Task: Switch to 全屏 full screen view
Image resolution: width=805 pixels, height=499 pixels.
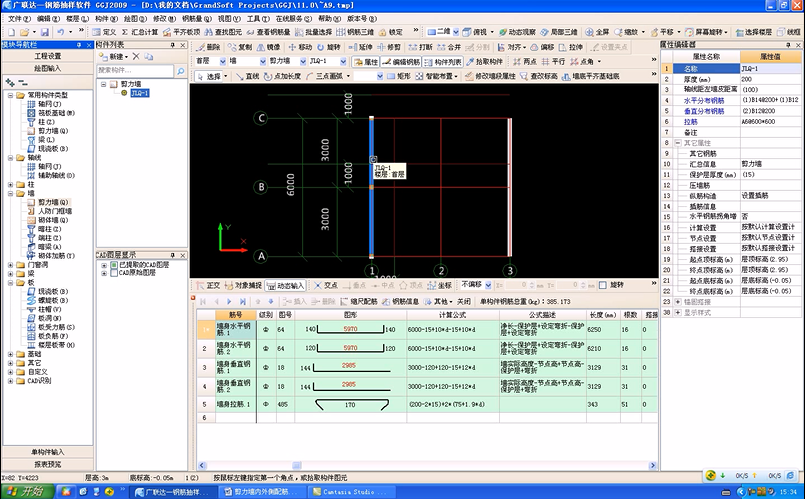Action: pyautogui.click(x=598, y=32)
